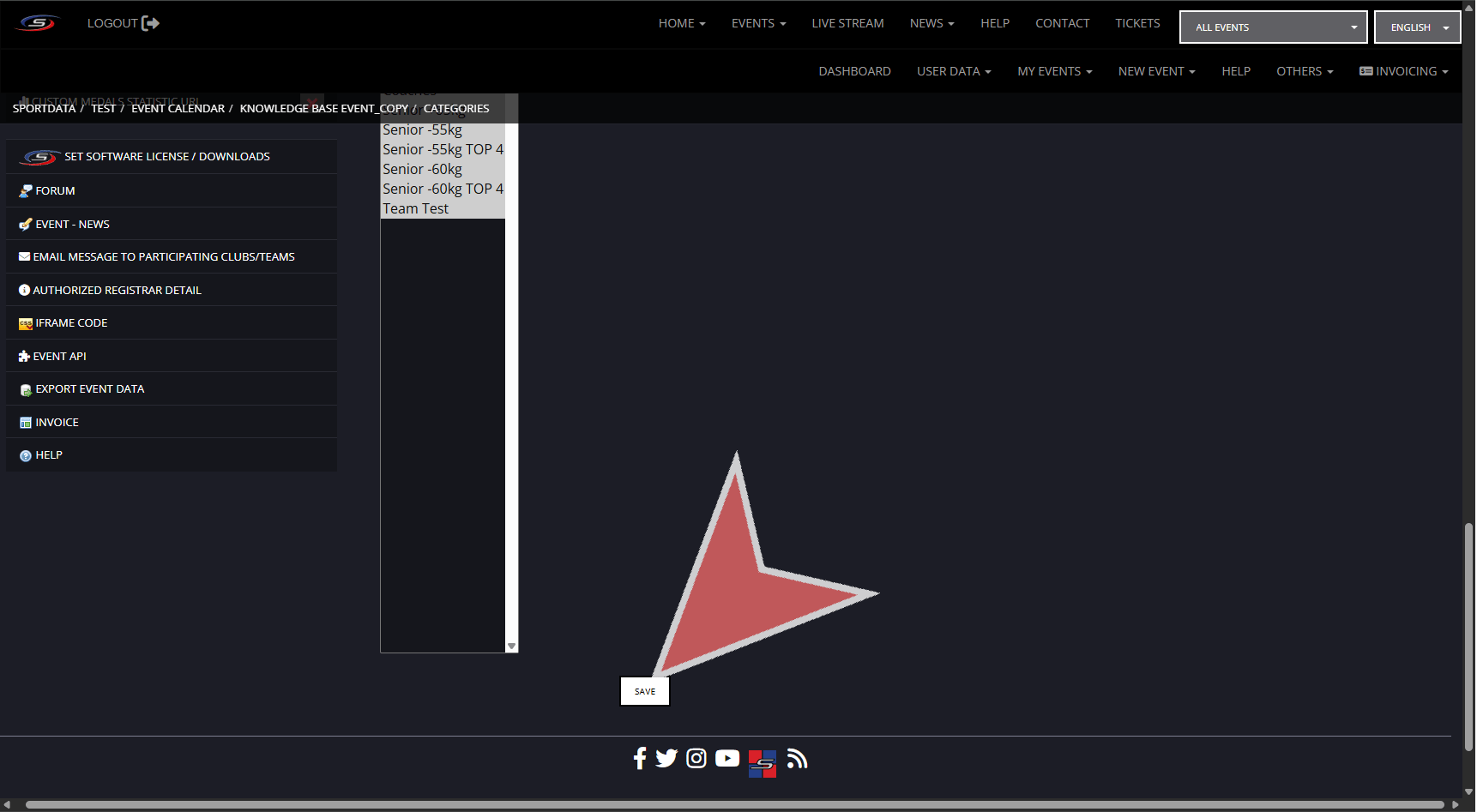
Task: Click the RSS feed icon
Action: (797, 759)
